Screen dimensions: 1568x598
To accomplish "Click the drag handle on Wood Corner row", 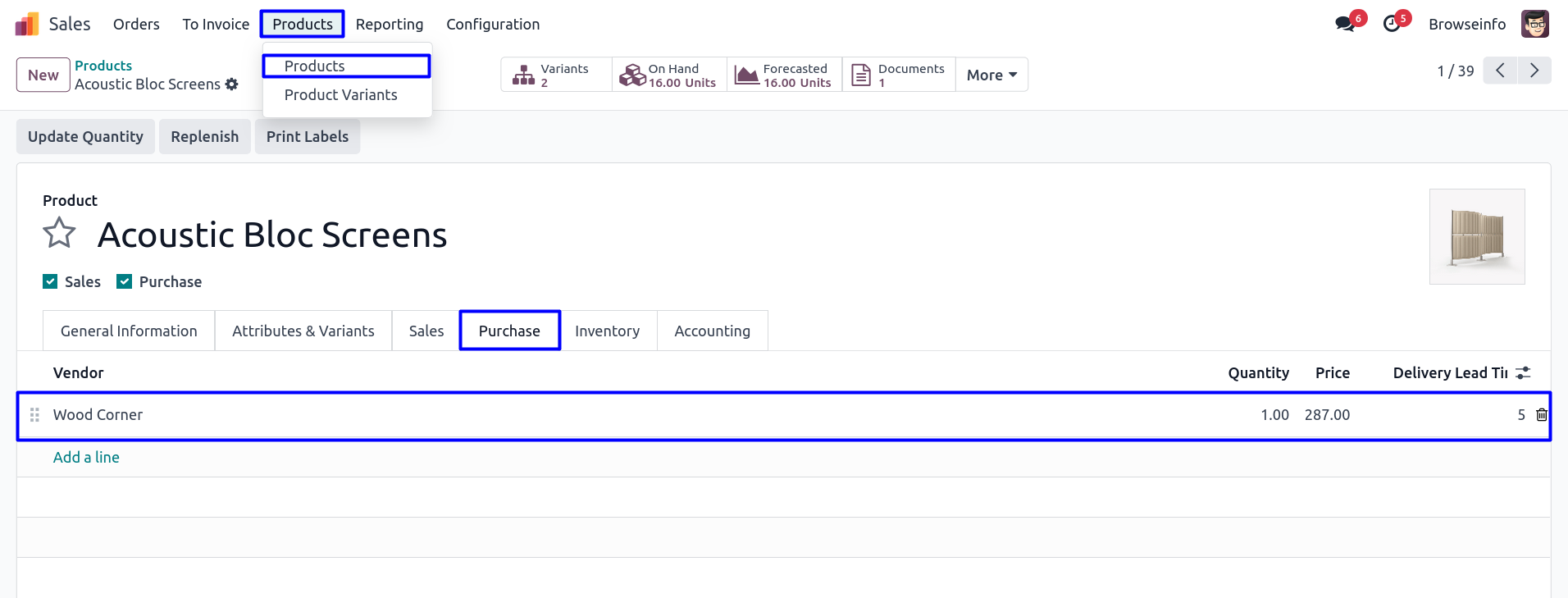I will click(34, 415).
